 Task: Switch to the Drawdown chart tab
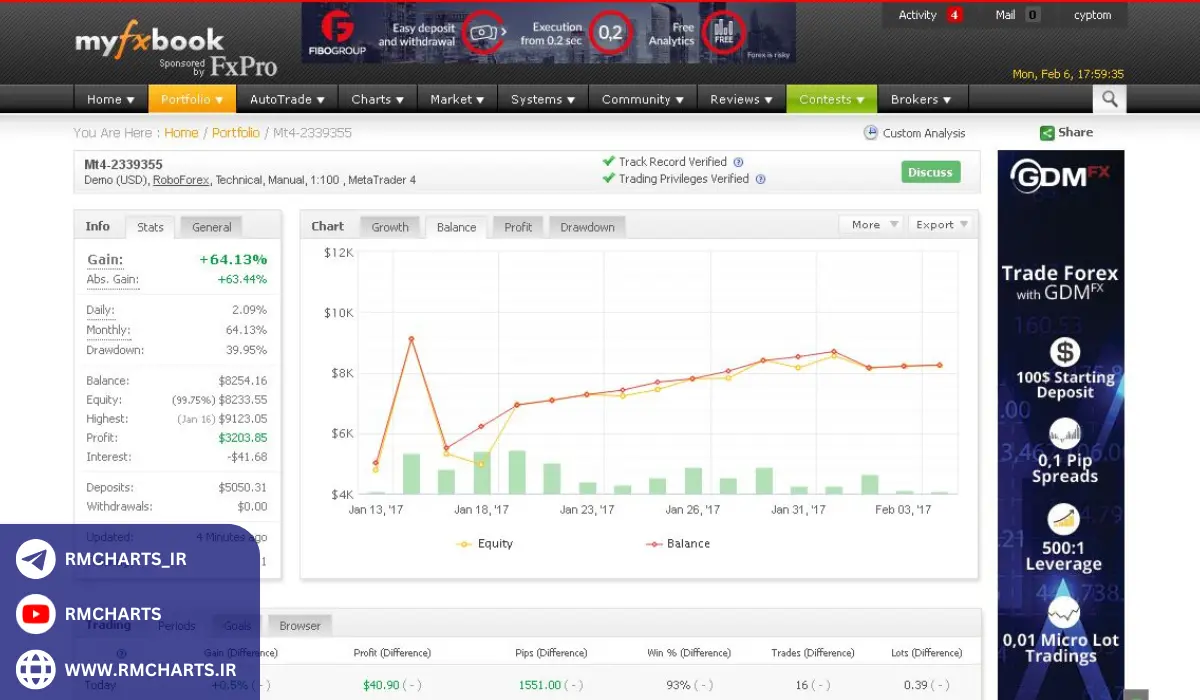pos(587,227)
